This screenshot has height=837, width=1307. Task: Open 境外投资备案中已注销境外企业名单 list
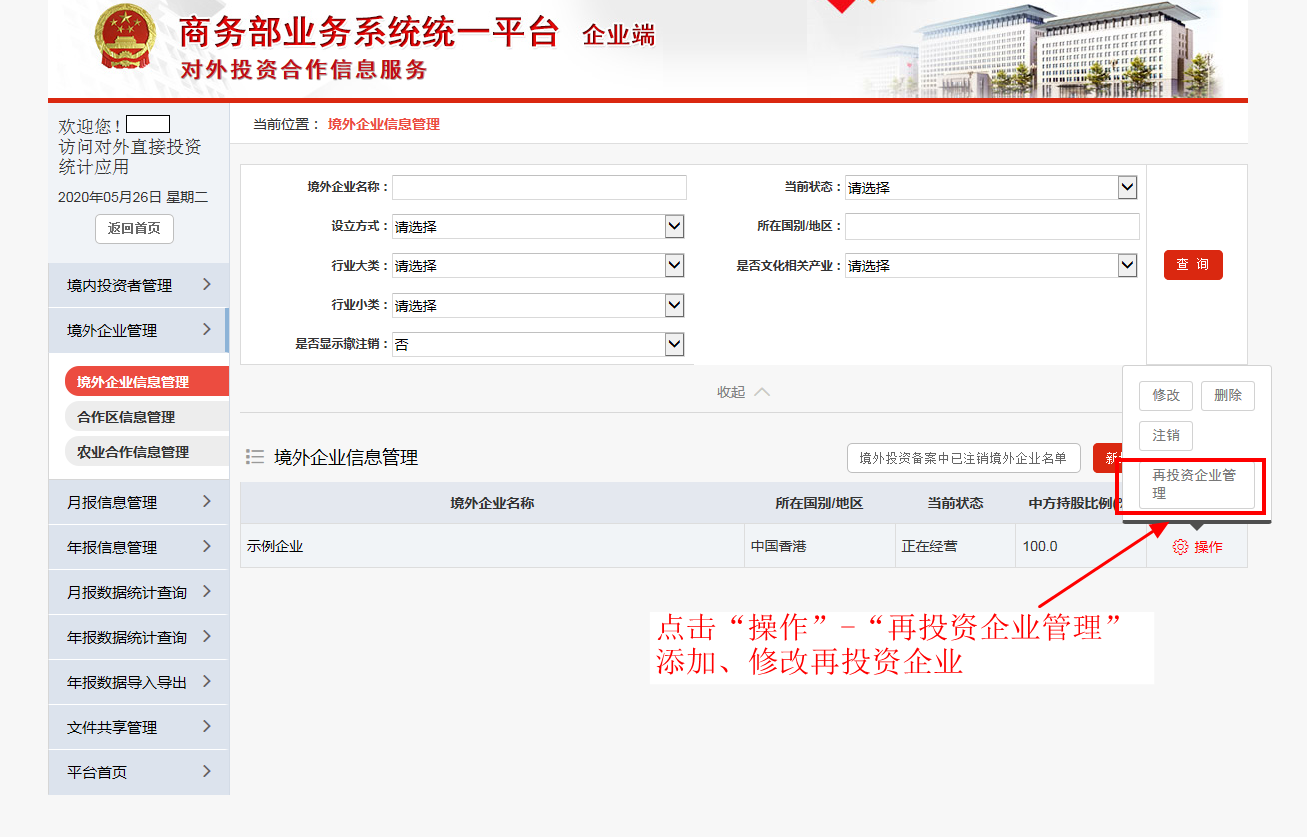point(963,458)
